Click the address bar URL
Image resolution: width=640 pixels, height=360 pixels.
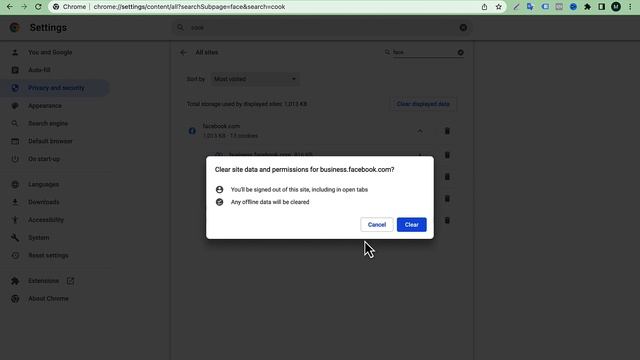pos(189,7)
